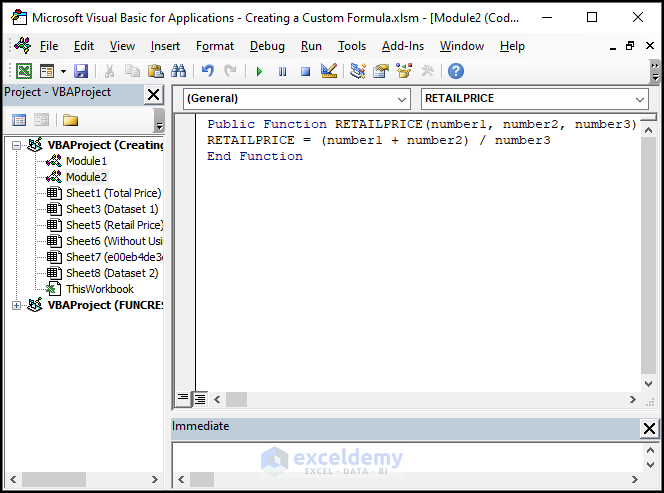
Task: Click inside the Immediate window input area
Action: [x=407, y=457]
